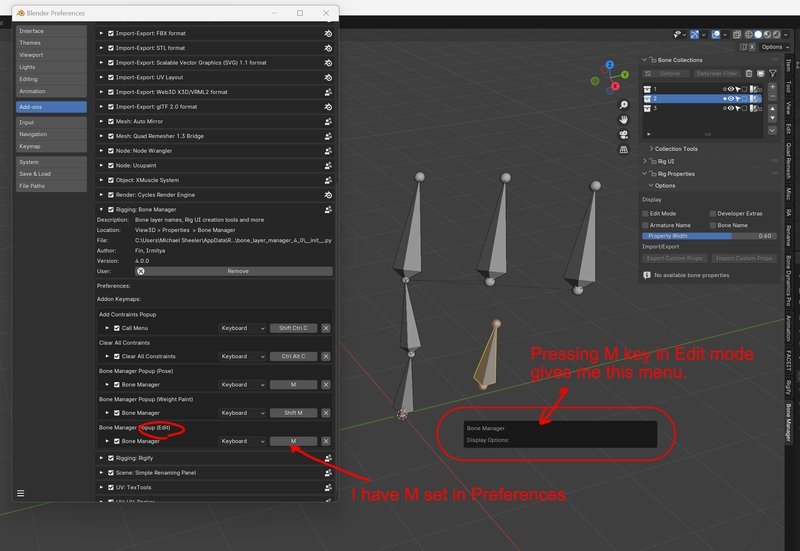Open Keyboard dropdown for Call Menu
Image resolution: width=800 pixels, height=551 pixels.
(242, 328)
